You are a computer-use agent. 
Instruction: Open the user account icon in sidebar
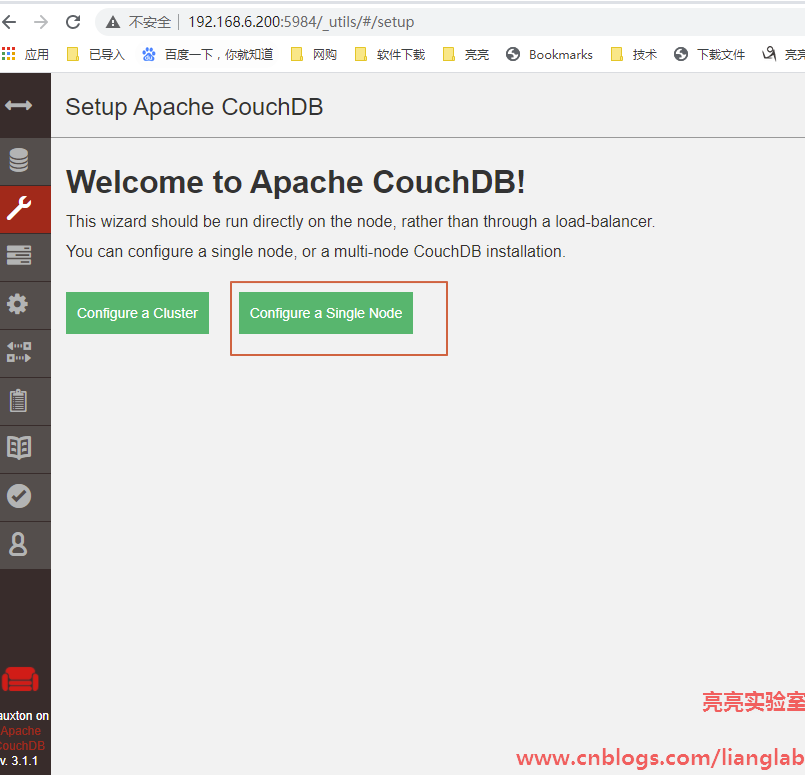tap(18, 544)
